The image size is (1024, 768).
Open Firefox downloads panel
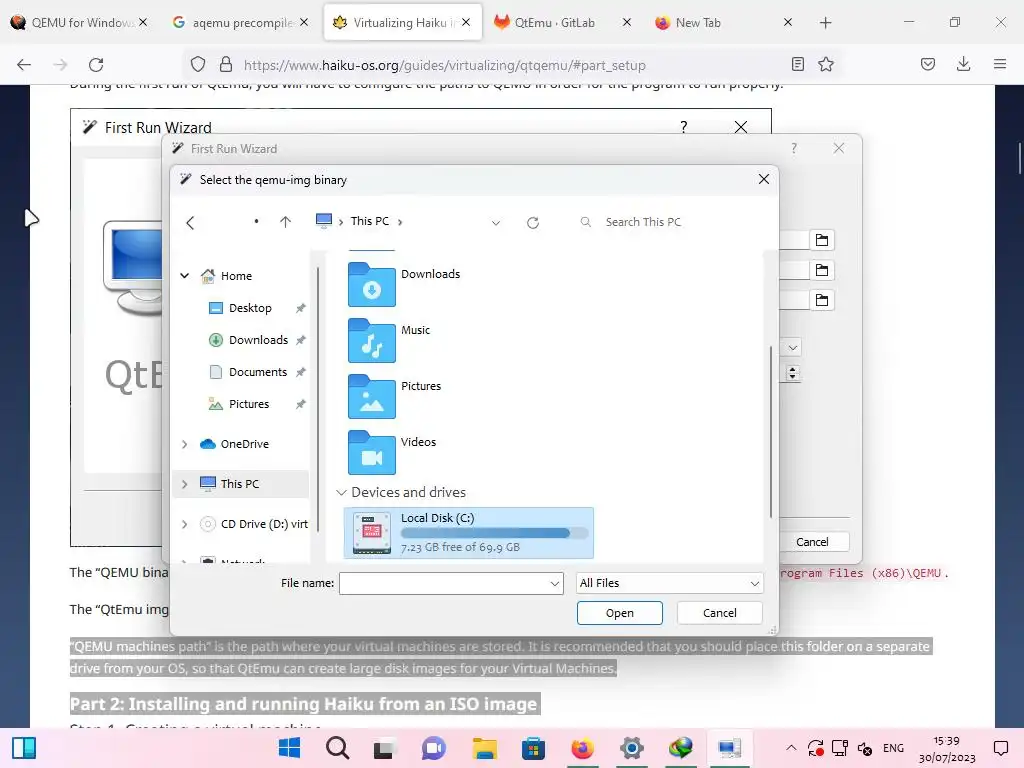tap(963, 64)
